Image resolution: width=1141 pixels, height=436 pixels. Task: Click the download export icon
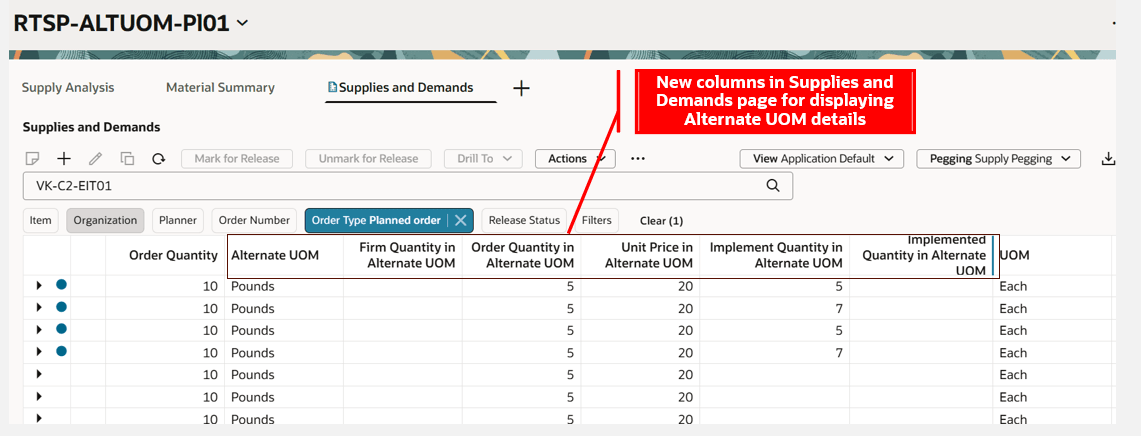1108,159
